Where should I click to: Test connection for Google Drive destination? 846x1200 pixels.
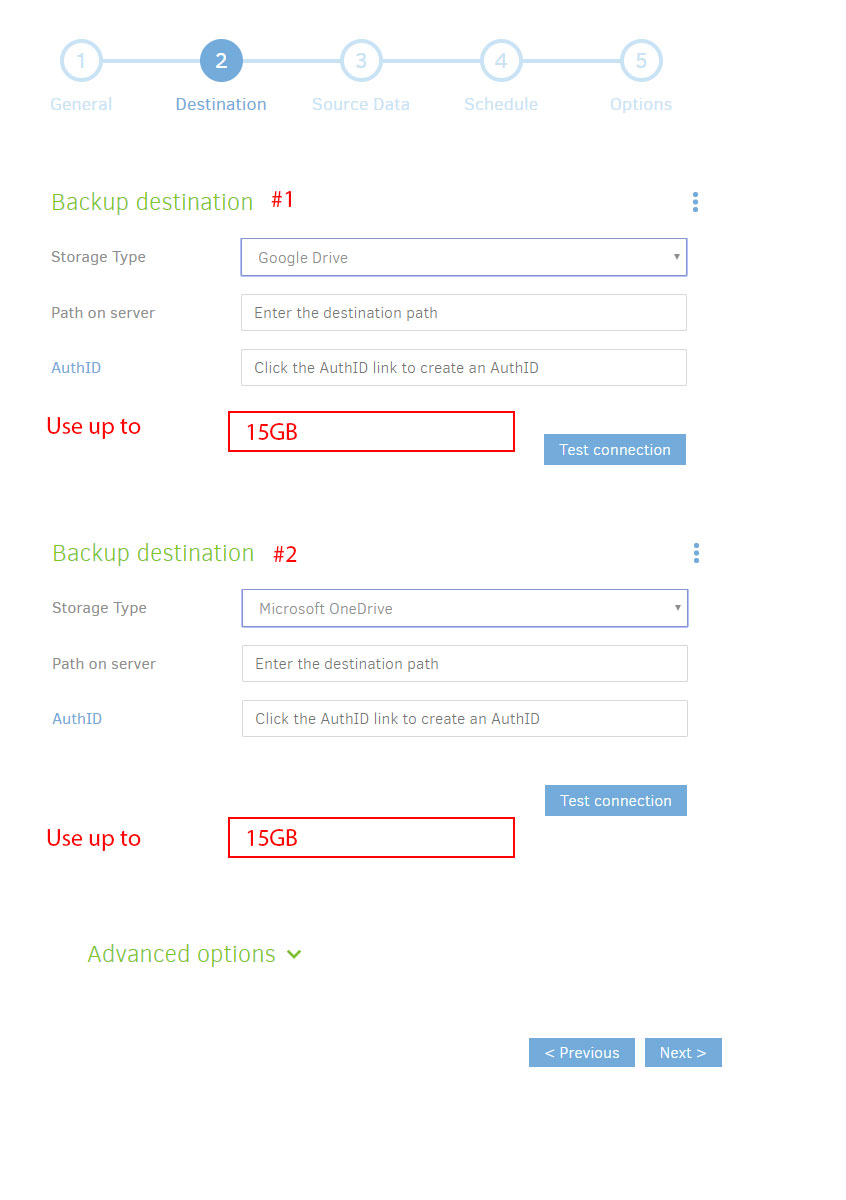615,450
